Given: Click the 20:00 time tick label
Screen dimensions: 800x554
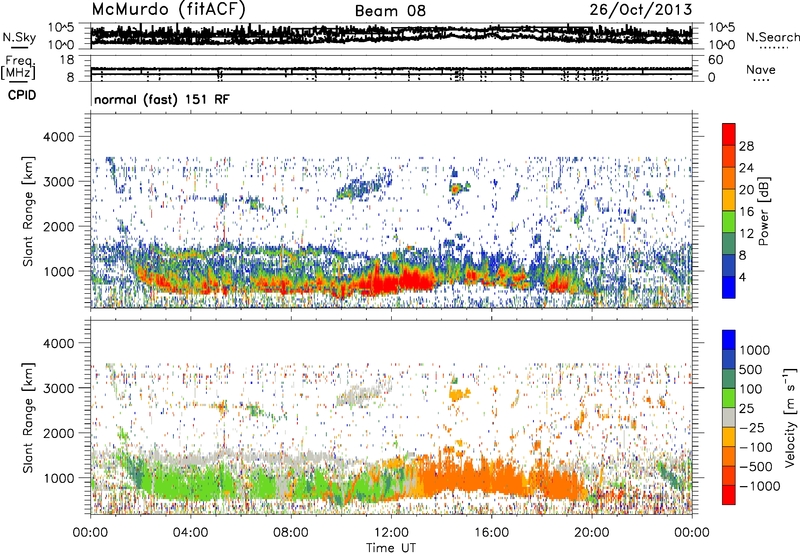Looking at the screenshot, I should click(x=592, y=533).
